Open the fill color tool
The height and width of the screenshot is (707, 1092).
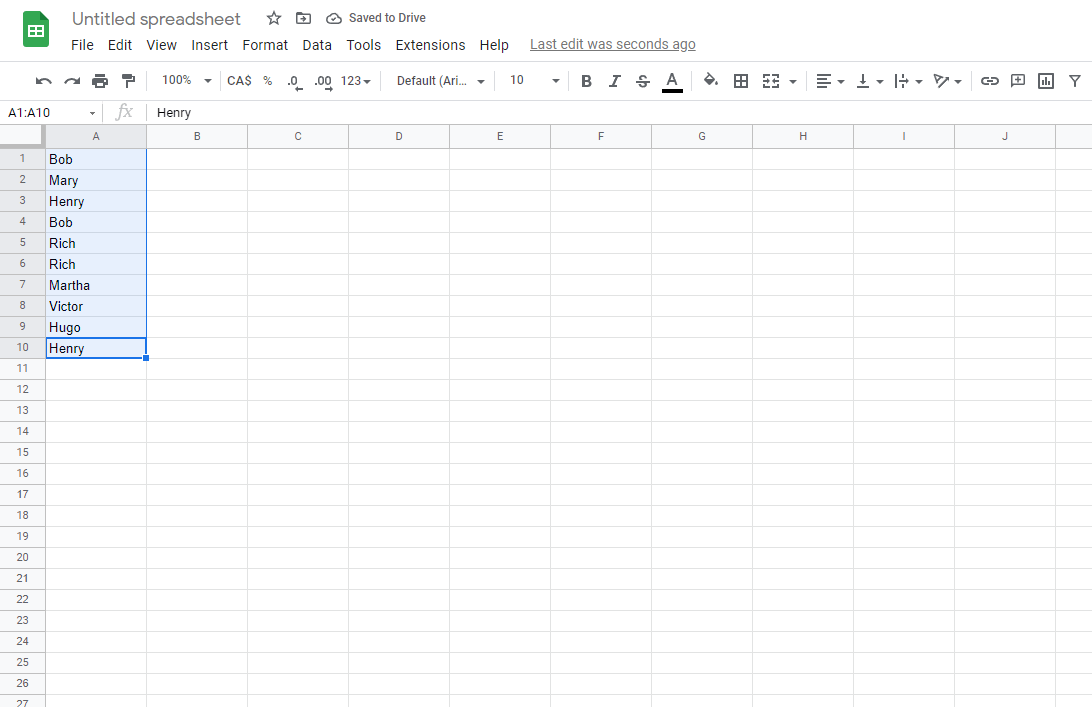(x=710, y=80)
